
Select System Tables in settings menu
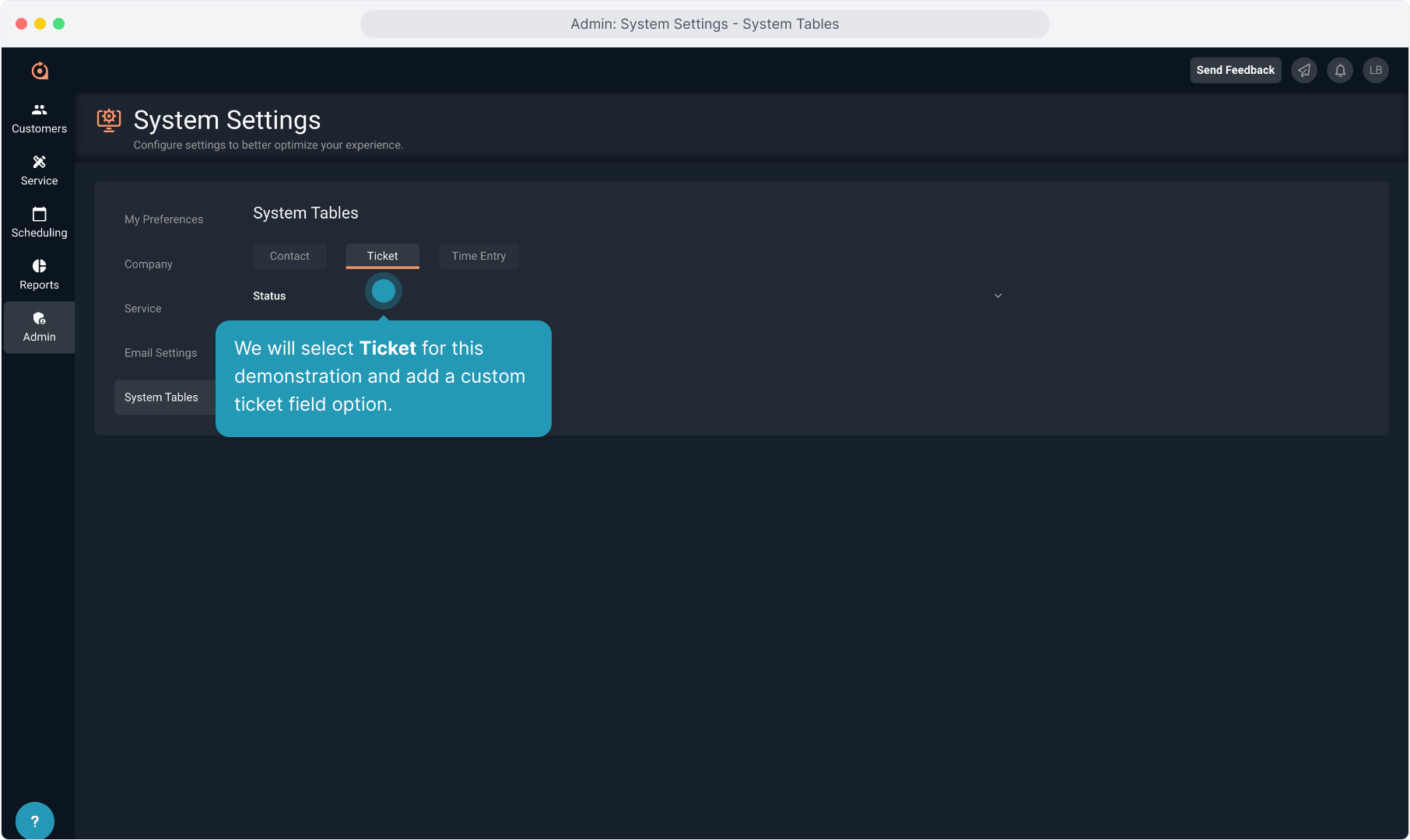[x=161, y=397]
